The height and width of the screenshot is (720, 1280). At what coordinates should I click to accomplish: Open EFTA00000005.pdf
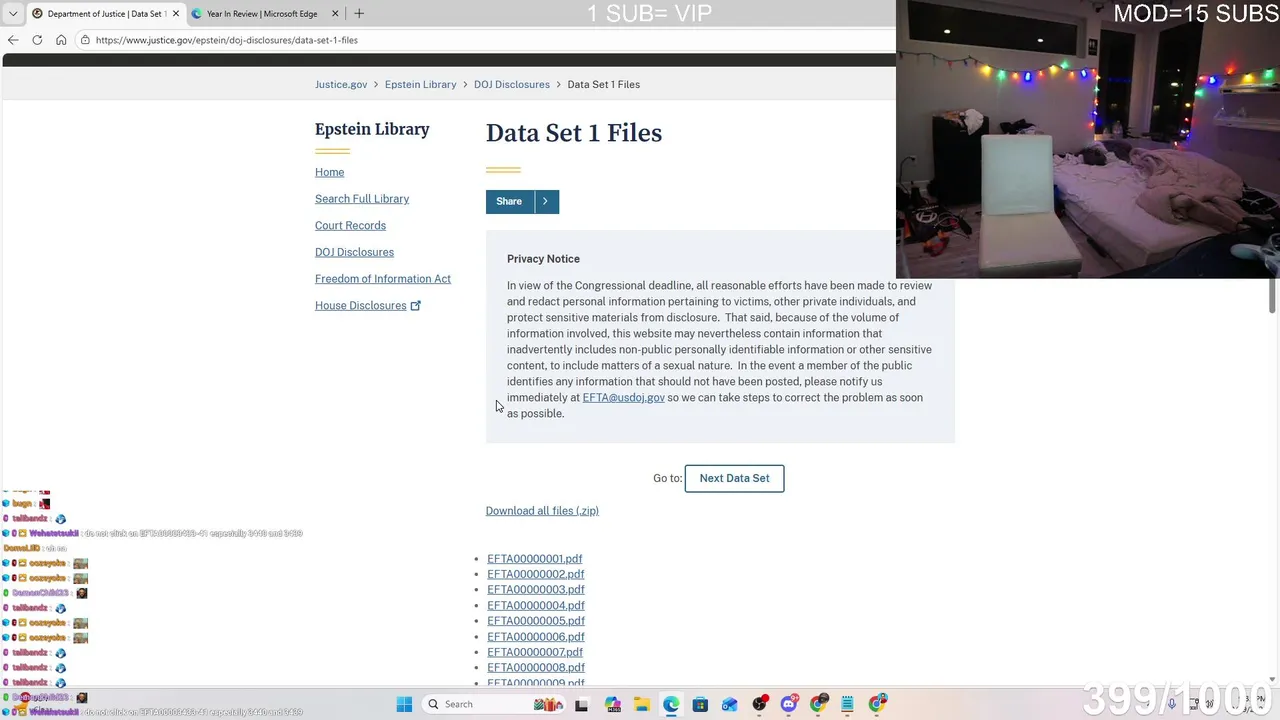pyautogui.click(x=535, y=621)
